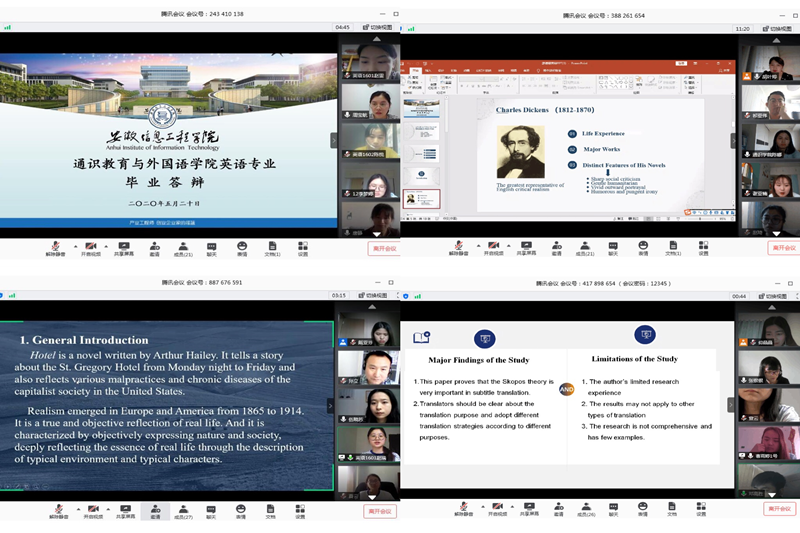Open members (21) list in Dickens meeting
Image resolution: width=800 pixels, height=533 pixels.
(583, 246)
